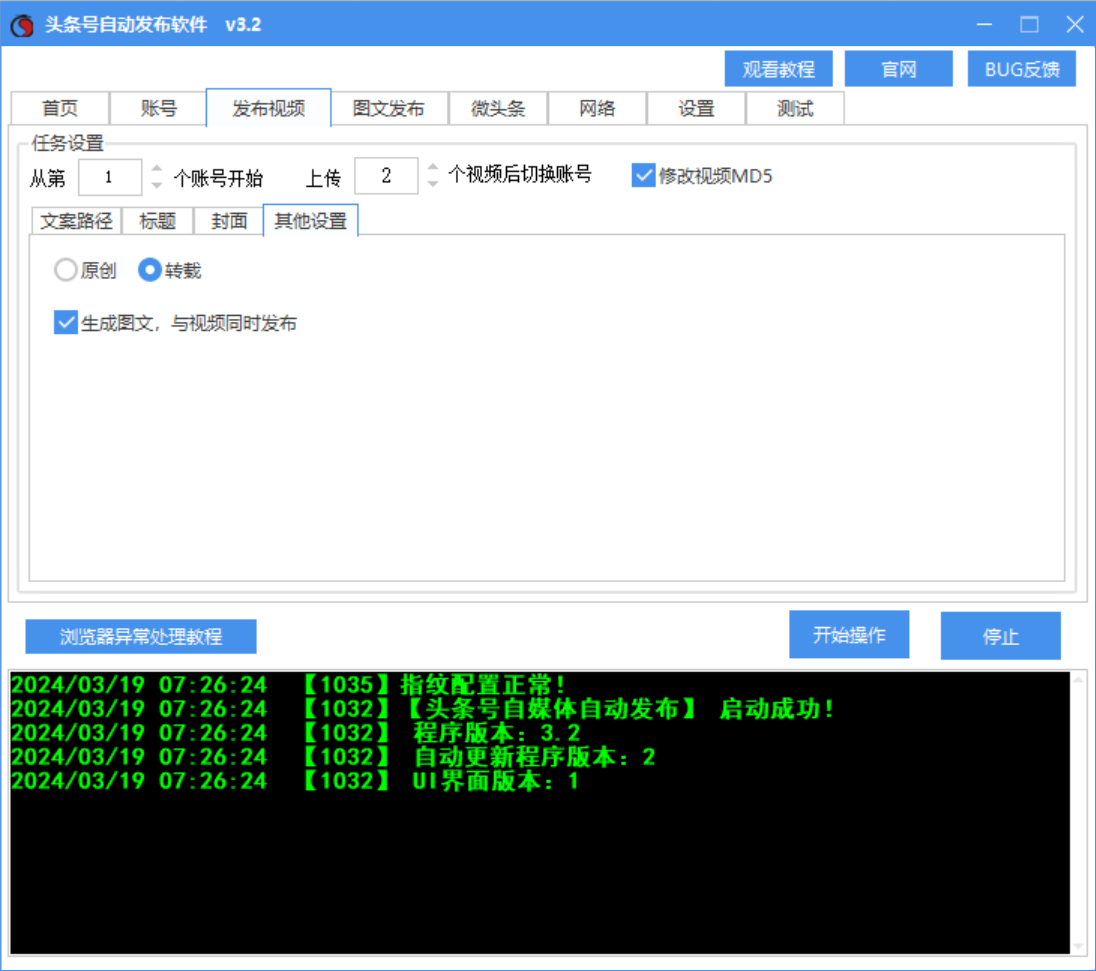Click the starting account number field
The width and height of the screenshot is (1096, 971).
tap(110, 177)
